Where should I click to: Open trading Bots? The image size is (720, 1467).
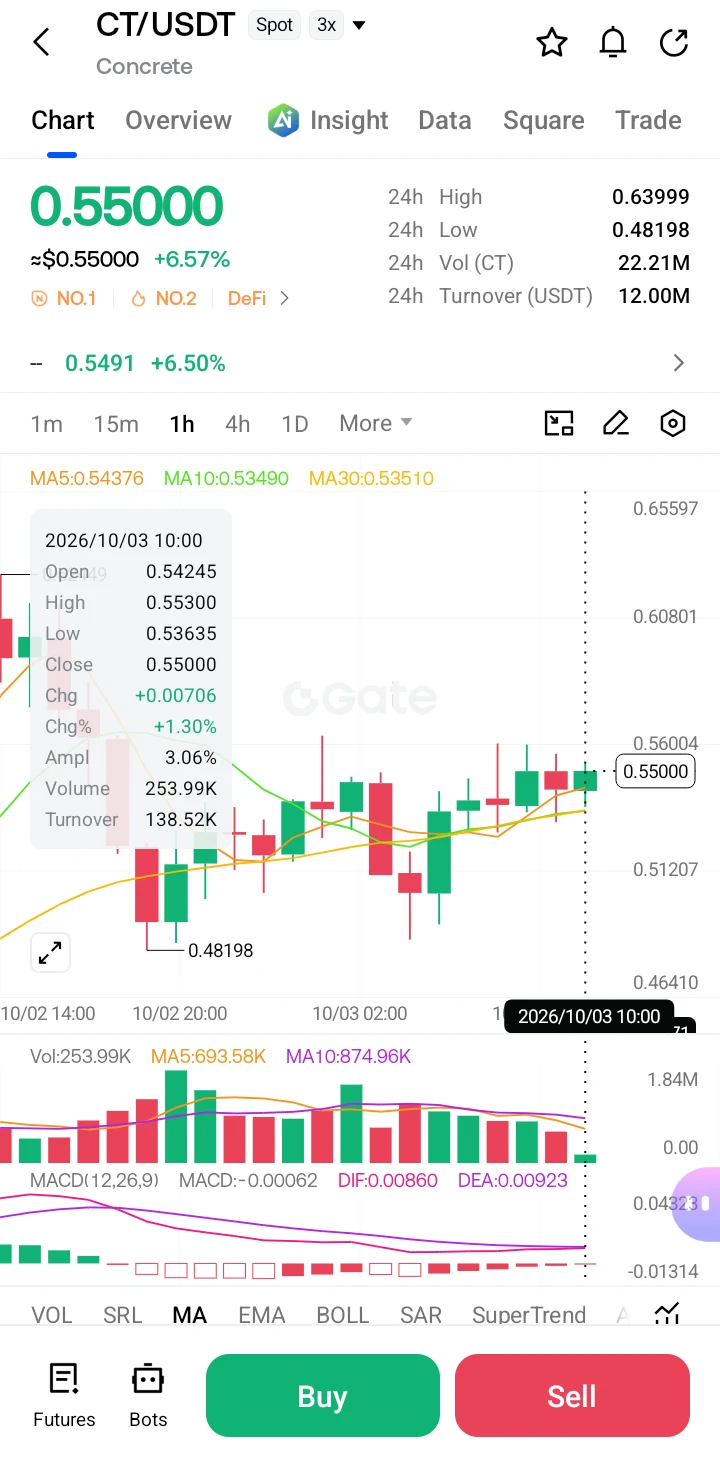(x=148, y=1395)
